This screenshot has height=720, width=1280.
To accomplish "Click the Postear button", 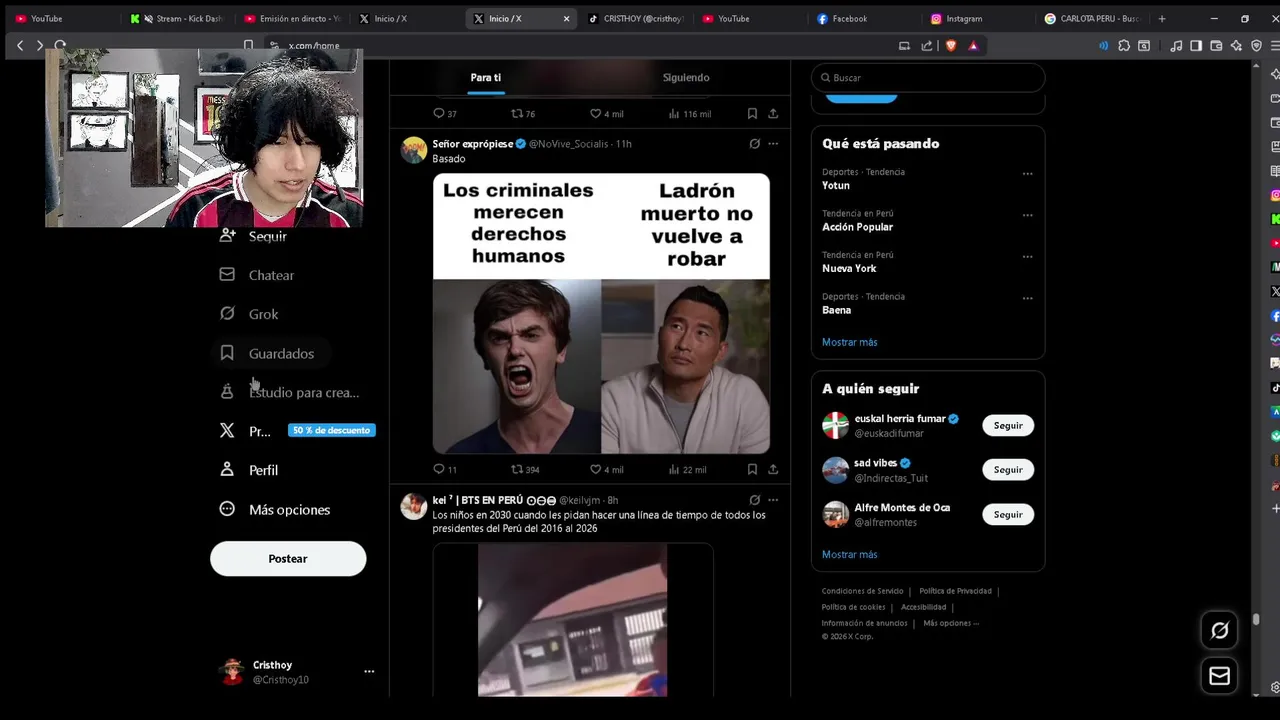I will click(x=288, y=558).
